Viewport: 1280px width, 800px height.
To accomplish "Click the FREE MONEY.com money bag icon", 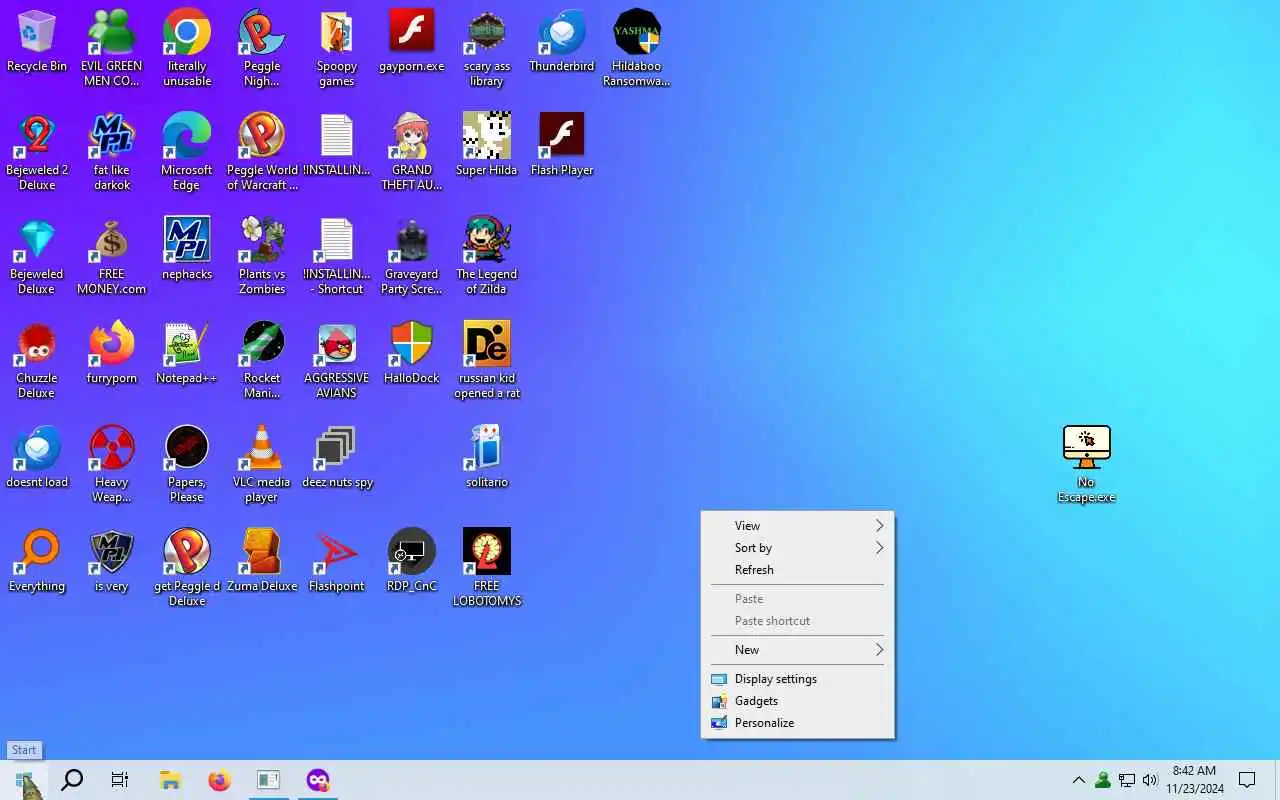I will click(x=112, y=256).
